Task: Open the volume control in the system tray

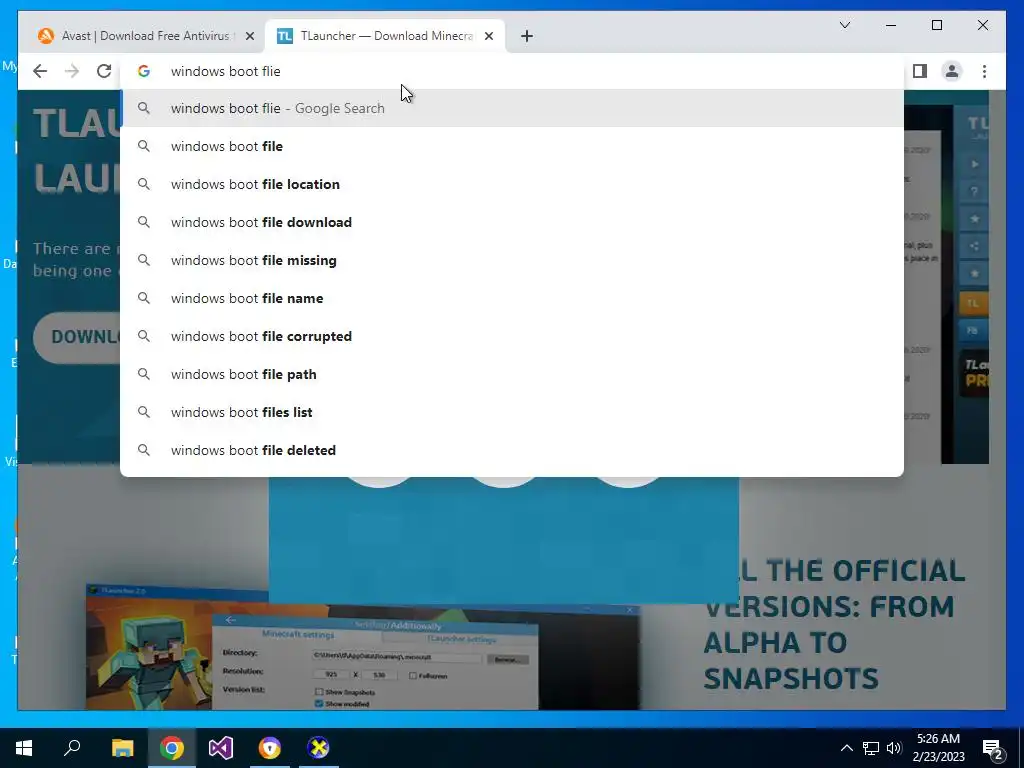Action: 894,748
